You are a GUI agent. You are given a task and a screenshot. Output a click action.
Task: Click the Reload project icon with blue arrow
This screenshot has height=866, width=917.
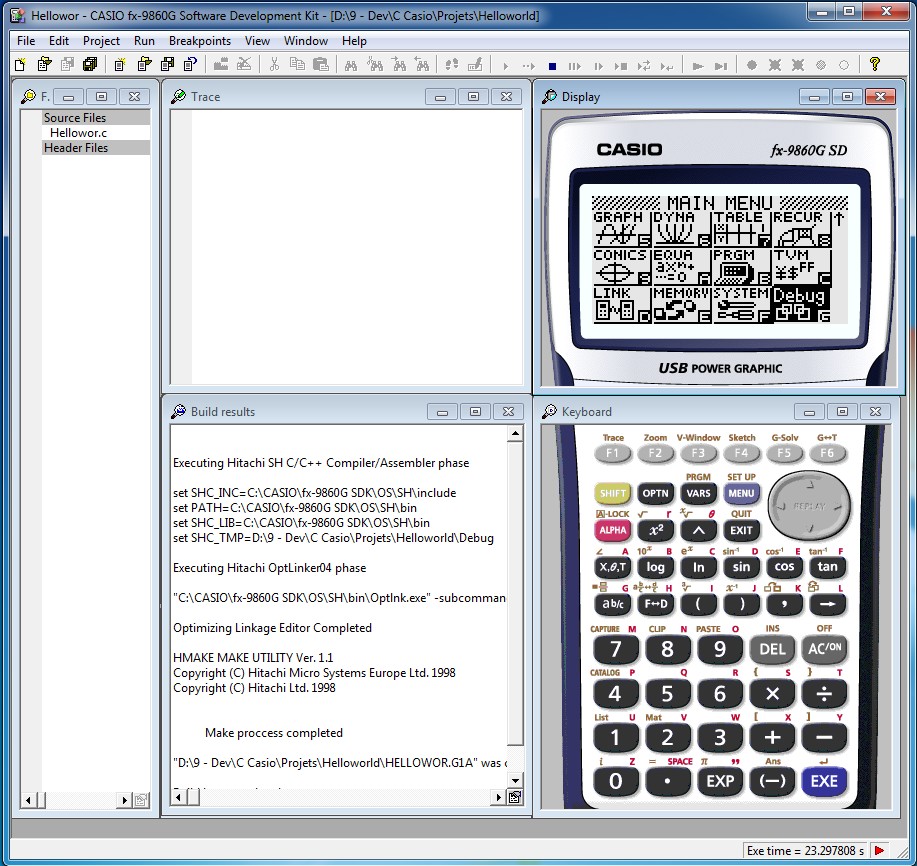(x=191, y=64)
